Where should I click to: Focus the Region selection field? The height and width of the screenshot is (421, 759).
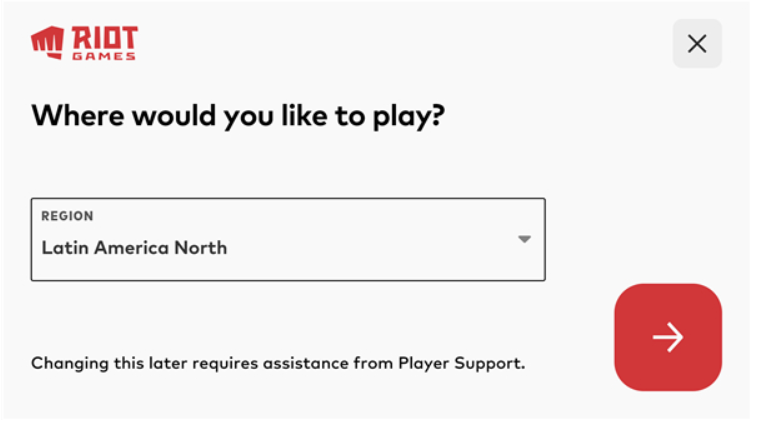coord(288,239)
